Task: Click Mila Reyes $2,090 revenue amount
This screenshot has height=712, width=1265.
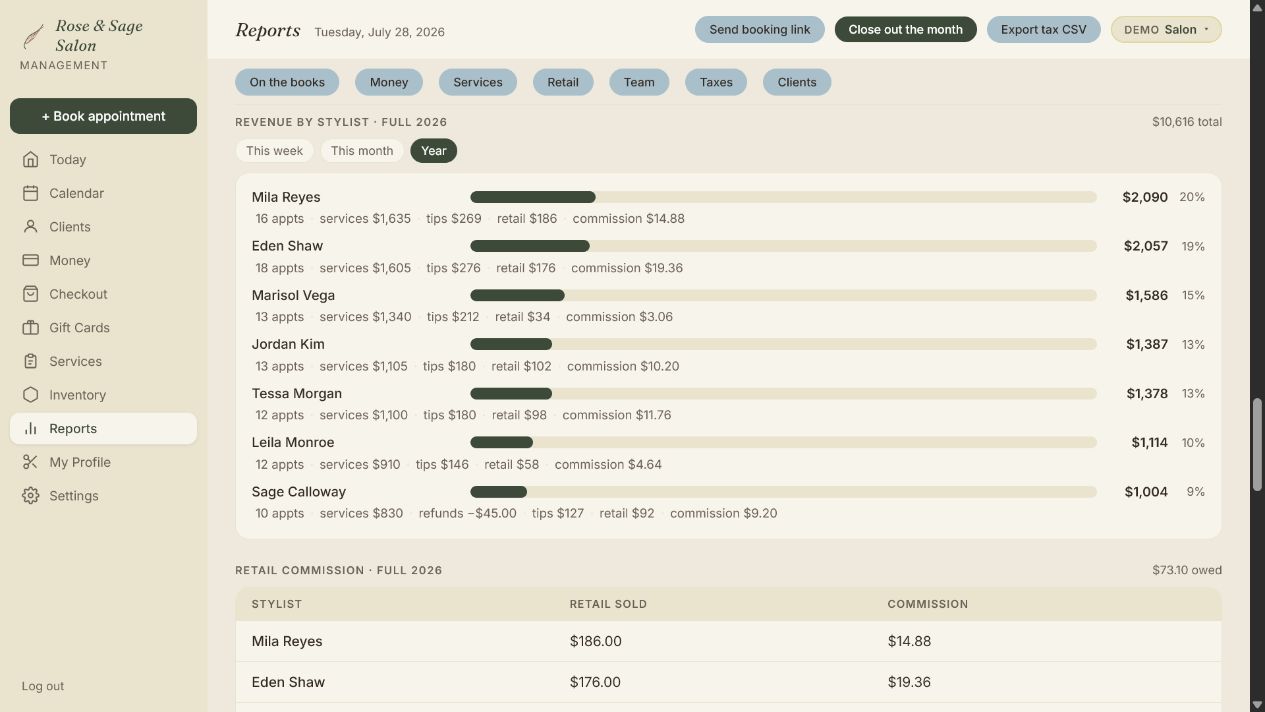Action: [1145, 197]
